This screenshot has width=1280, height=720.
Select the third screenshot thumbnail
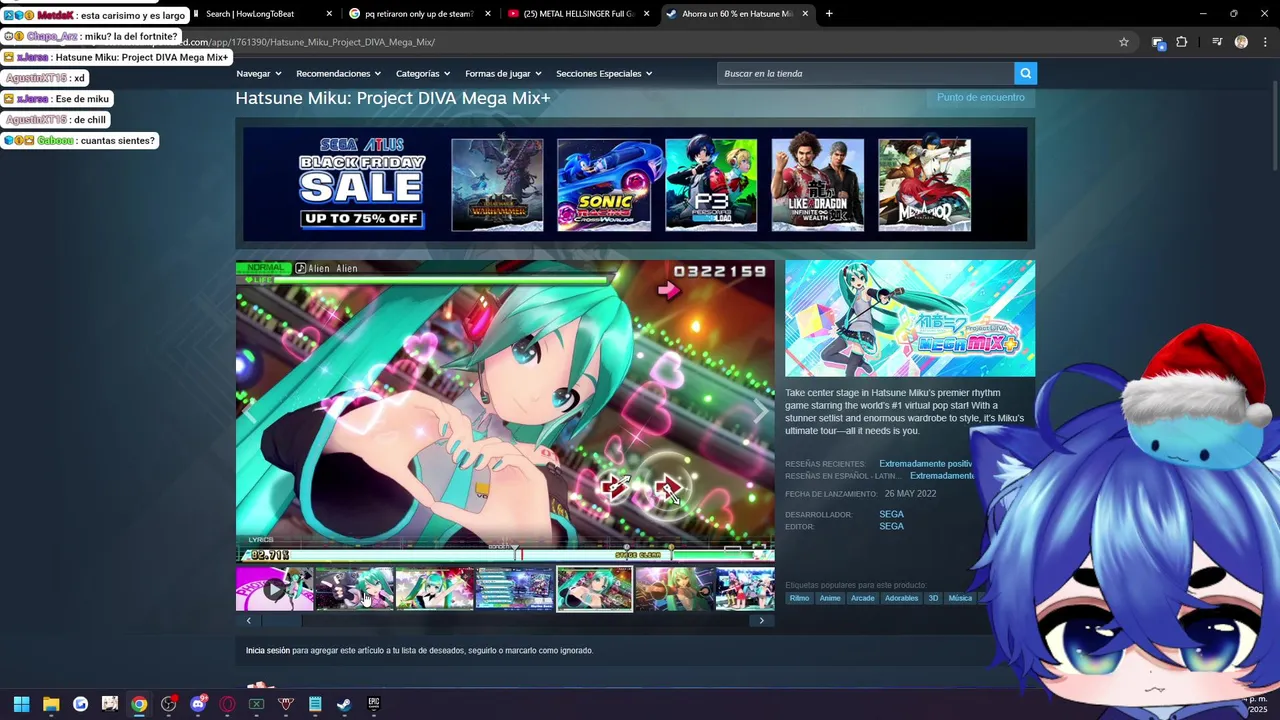[434, 589]
